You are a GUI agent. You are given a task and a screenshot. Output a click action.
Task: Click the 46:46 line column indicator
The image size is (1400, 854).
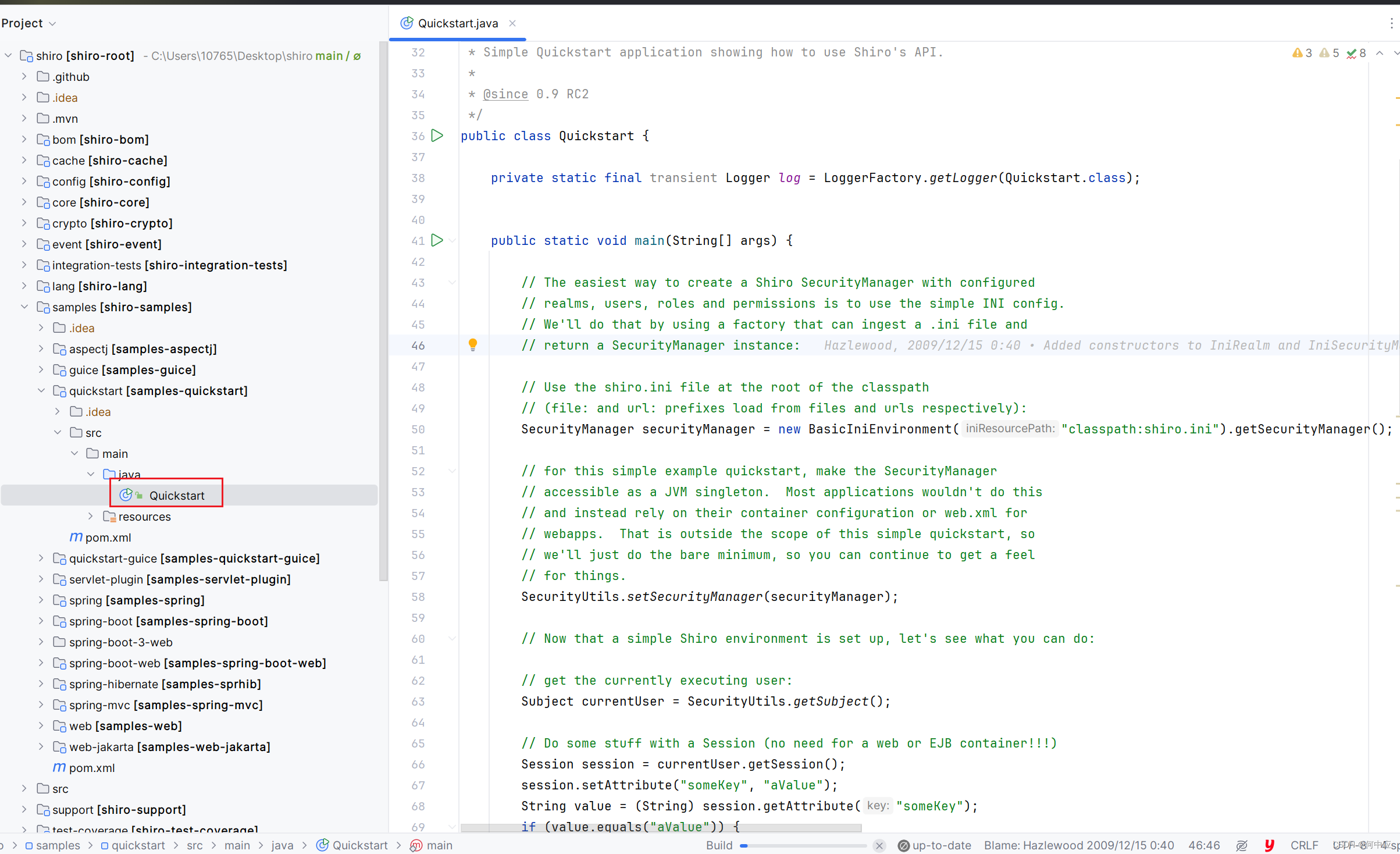coord(1204,845)
